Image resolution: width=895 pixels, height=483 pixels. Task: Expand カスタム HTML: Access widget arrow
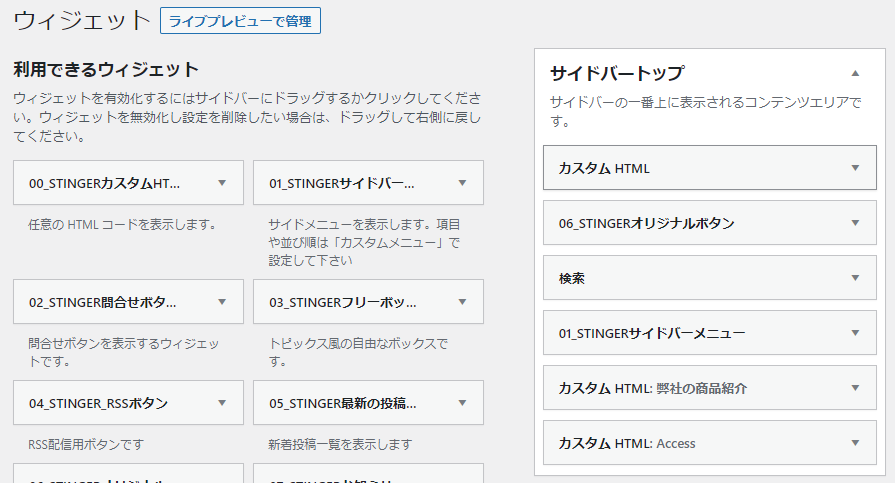855,443
